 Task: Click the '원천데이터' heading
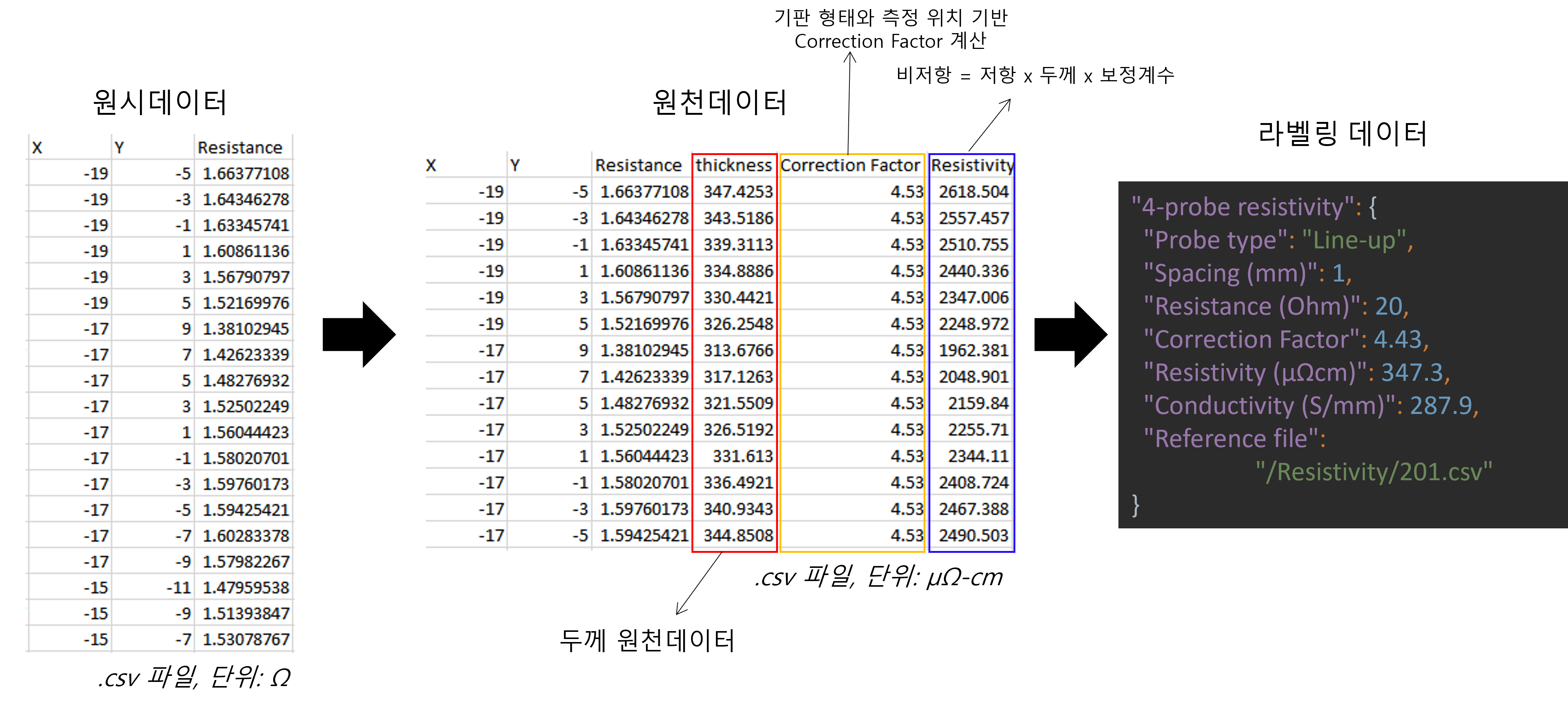tap(719, 102)
